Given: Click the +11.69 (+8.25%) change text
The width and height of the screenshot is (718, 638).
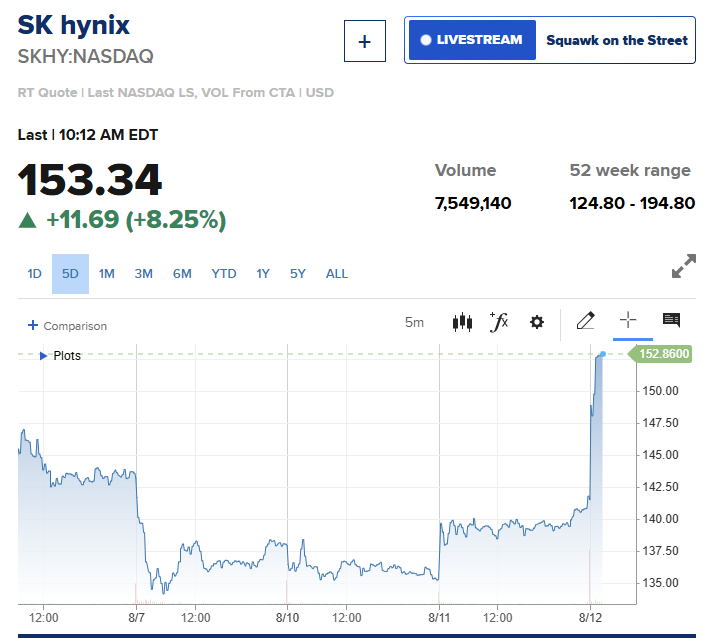Looking at the screenshot, I should (x=136, y=219).
